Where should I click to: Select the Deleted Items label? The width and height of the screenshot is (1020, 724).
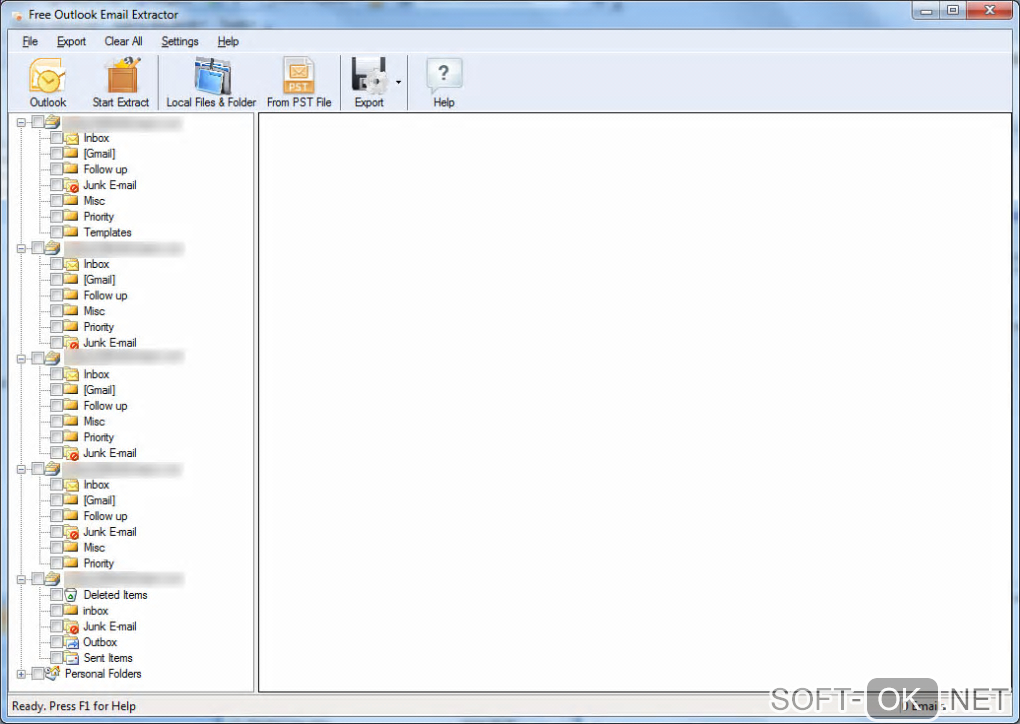[115, 595]
